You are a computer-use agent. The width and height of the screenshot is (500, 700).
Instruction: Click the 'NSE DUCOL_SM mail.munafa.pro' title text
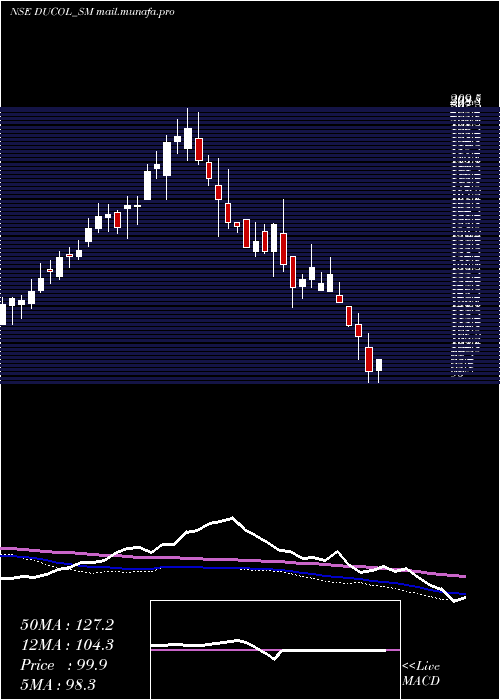[92, 12]
